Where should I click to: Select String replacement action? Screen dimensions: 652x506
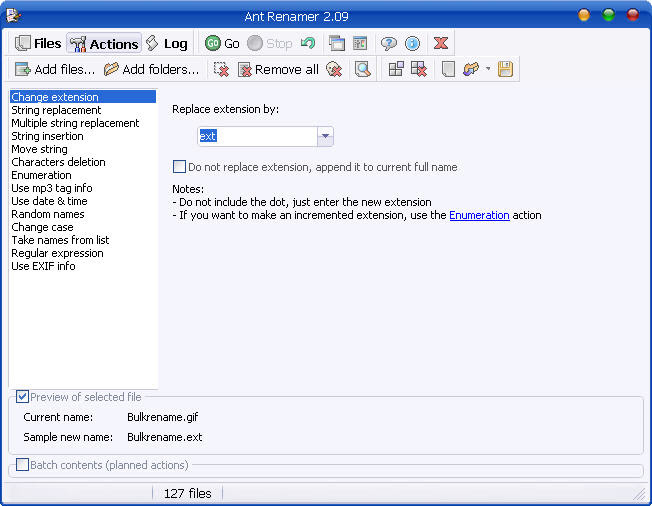[83, 110]
